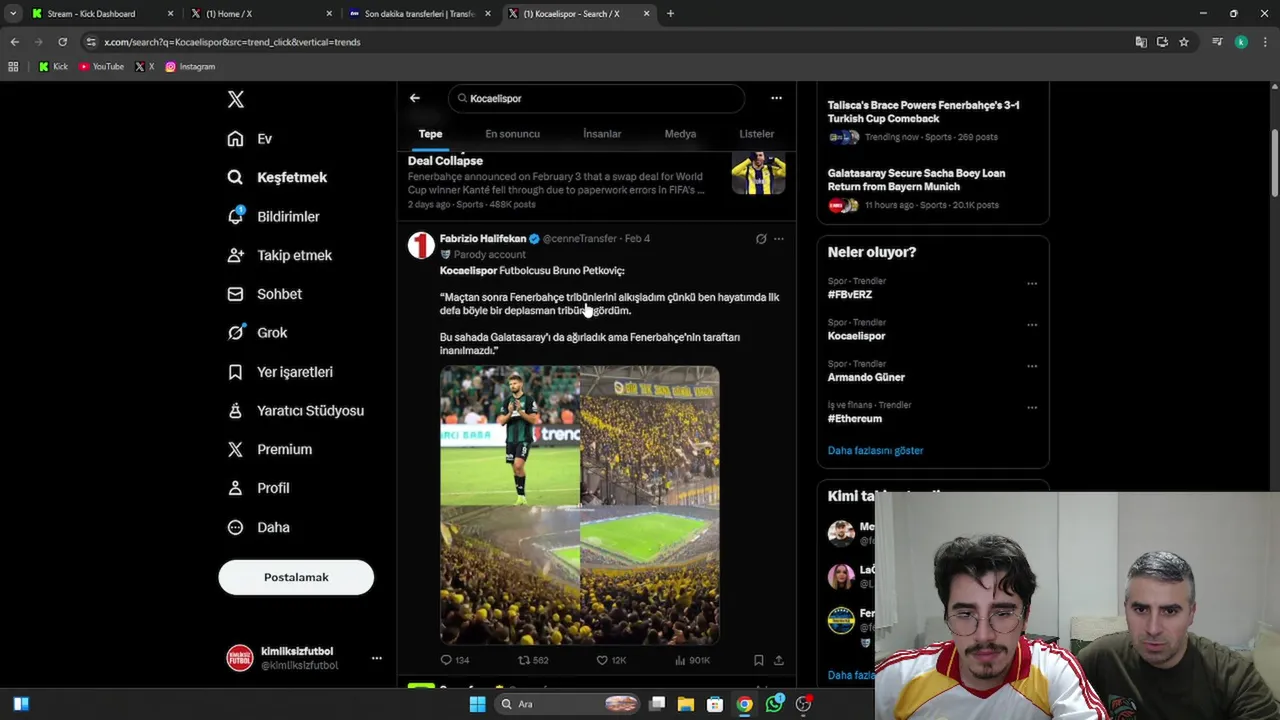This screenshot has width=1280, height=720.
Task: Open the YouTube bookmark
Action: pos(101,67)
